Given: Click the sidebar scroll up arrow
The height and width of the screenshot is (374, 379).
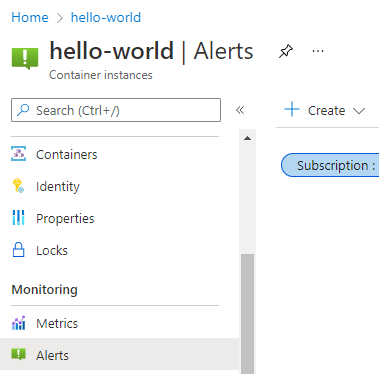Looking at the screenshot, I should tap(247, 138).
